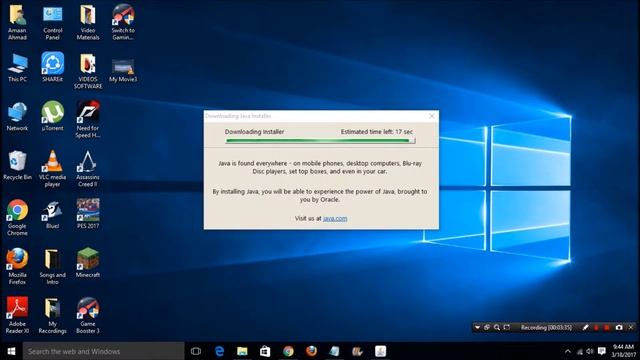Open the Action Center notifications icon
The width and height of the screenshot is (640, 360).
click(x=602, y=351)
